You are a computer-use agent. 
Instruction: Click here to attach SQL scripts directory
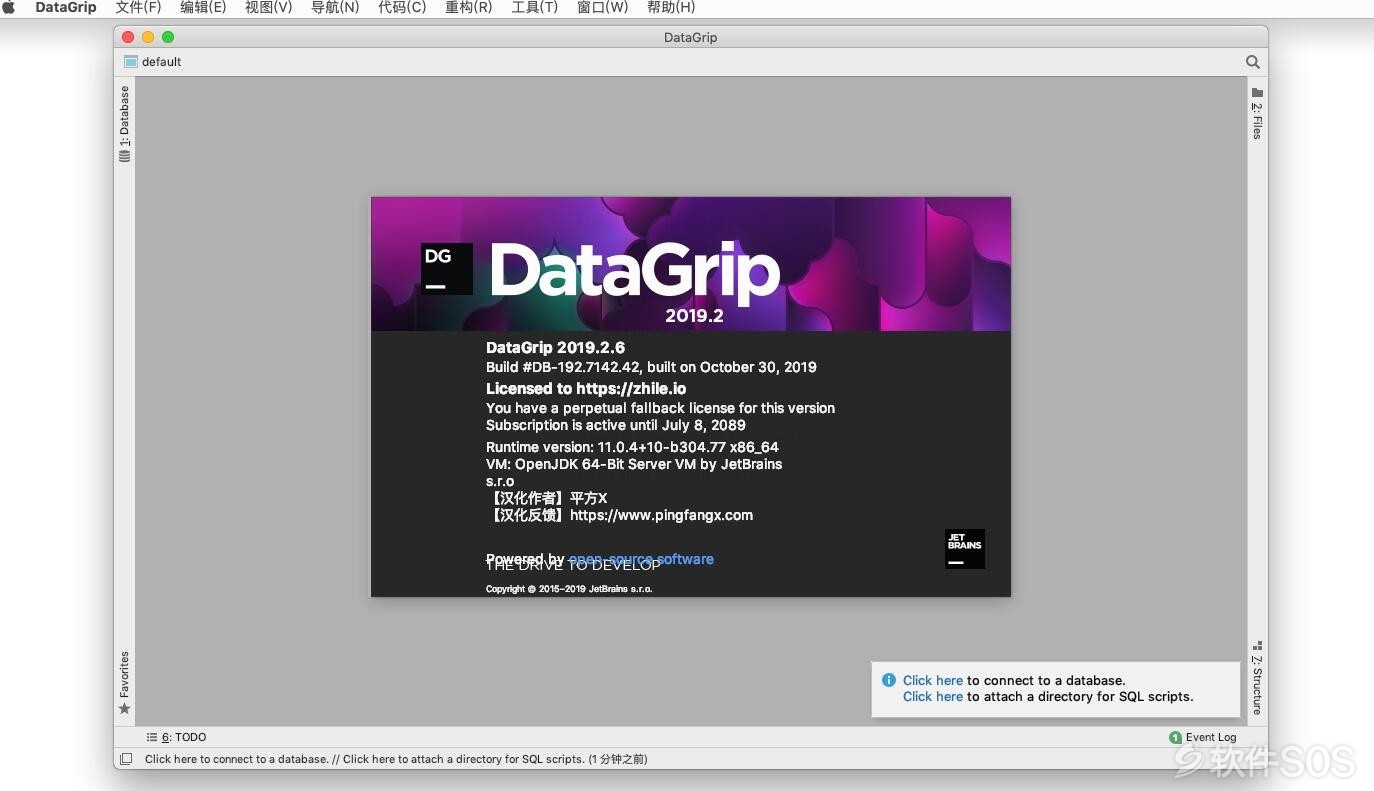coord(933,696)
